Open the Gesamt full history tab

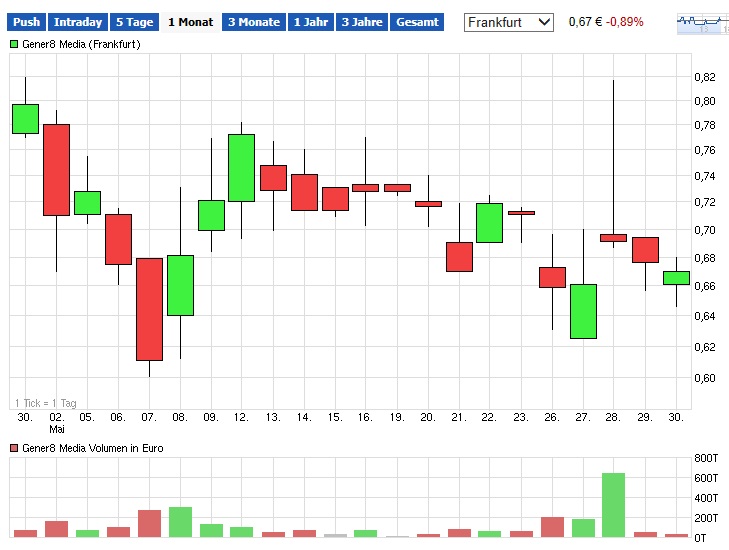[x=417, y=22]
